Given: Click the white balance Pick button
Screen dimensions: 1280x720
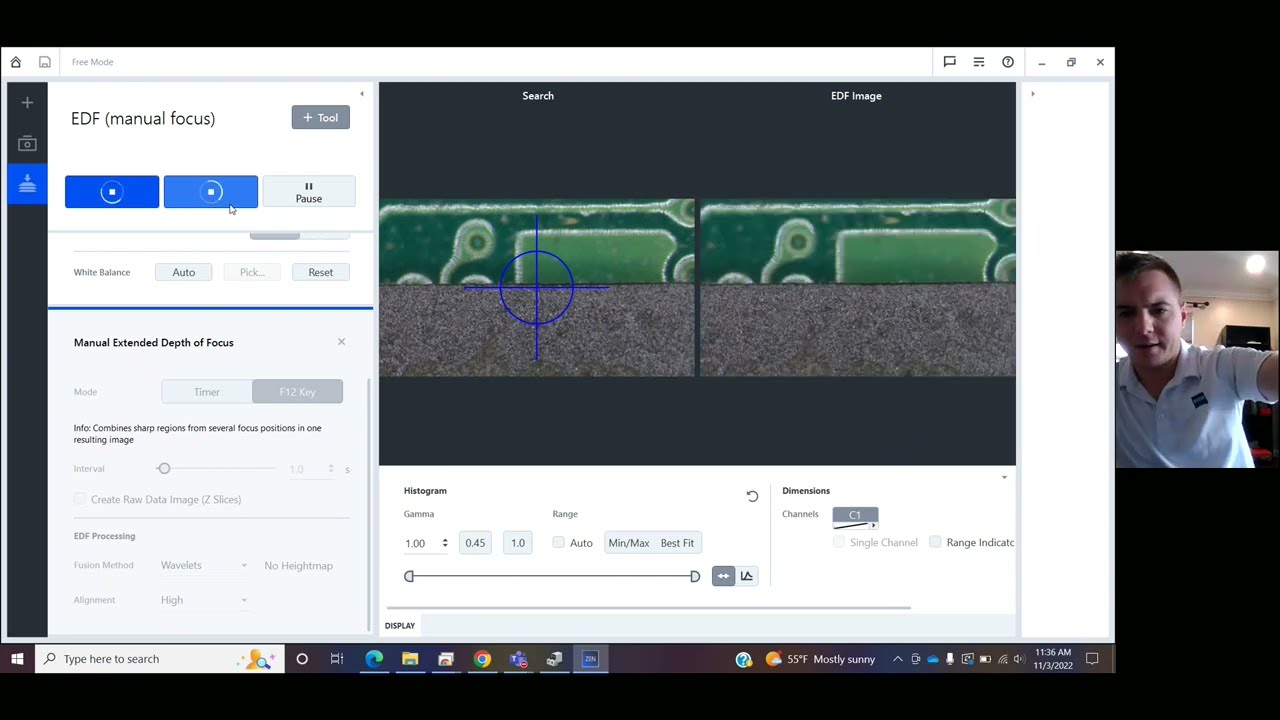Looking at the screenshot, I should click(252, 272).
